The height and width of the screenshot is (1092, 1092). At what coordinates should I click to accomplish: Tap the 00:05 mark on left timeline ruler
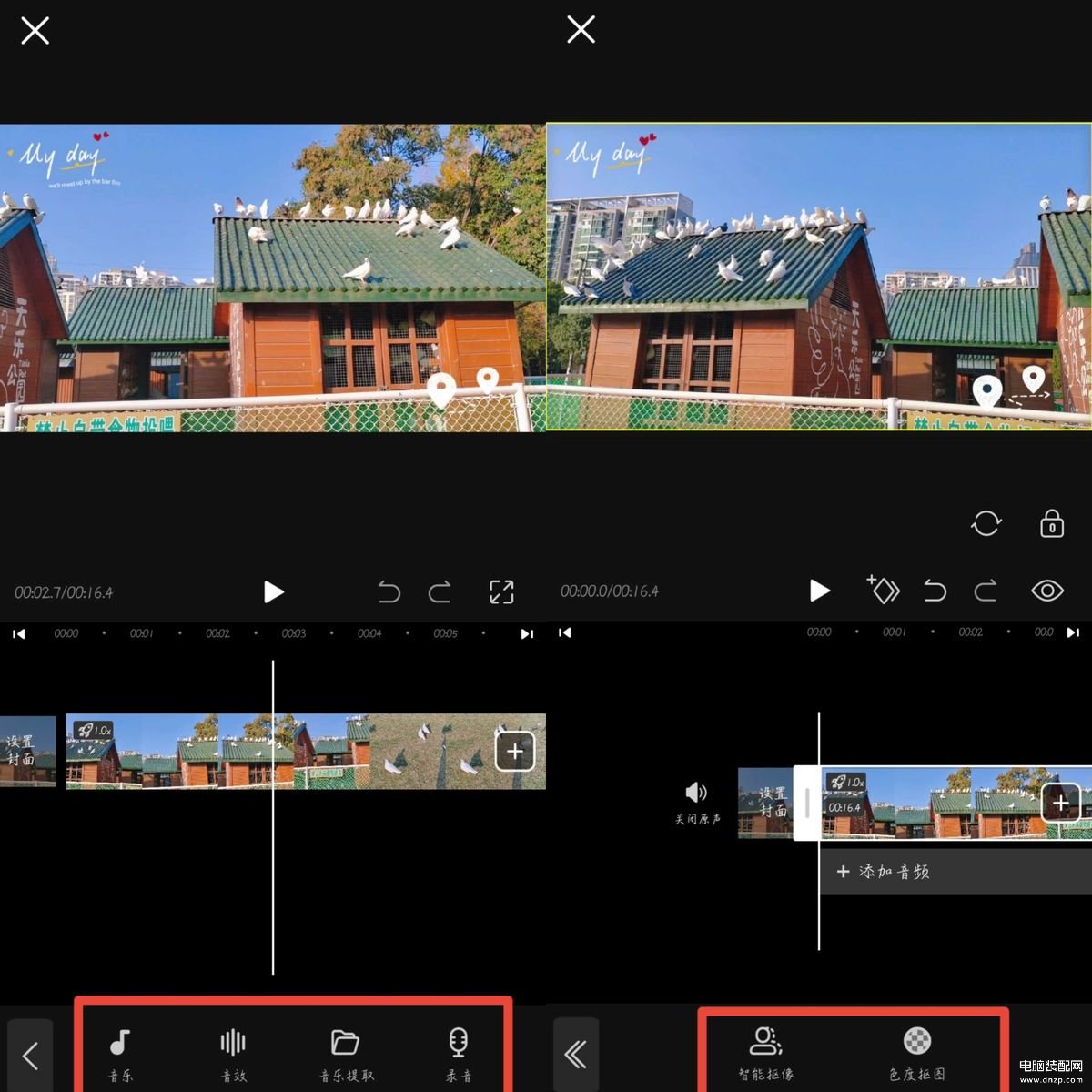445,633
